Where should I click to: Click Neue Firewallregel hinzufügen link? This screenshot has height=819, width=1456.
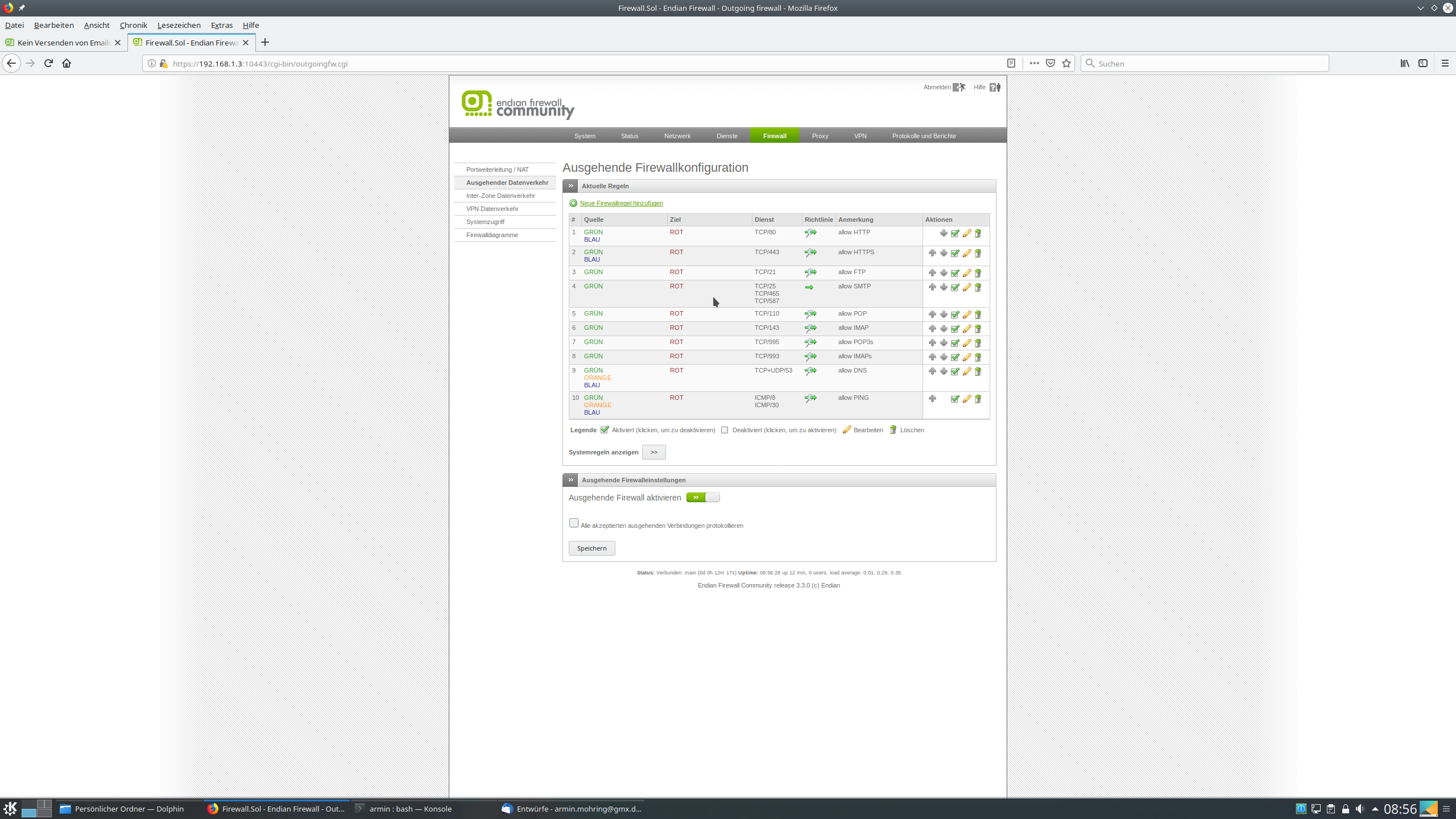click(x=621, y=203)
